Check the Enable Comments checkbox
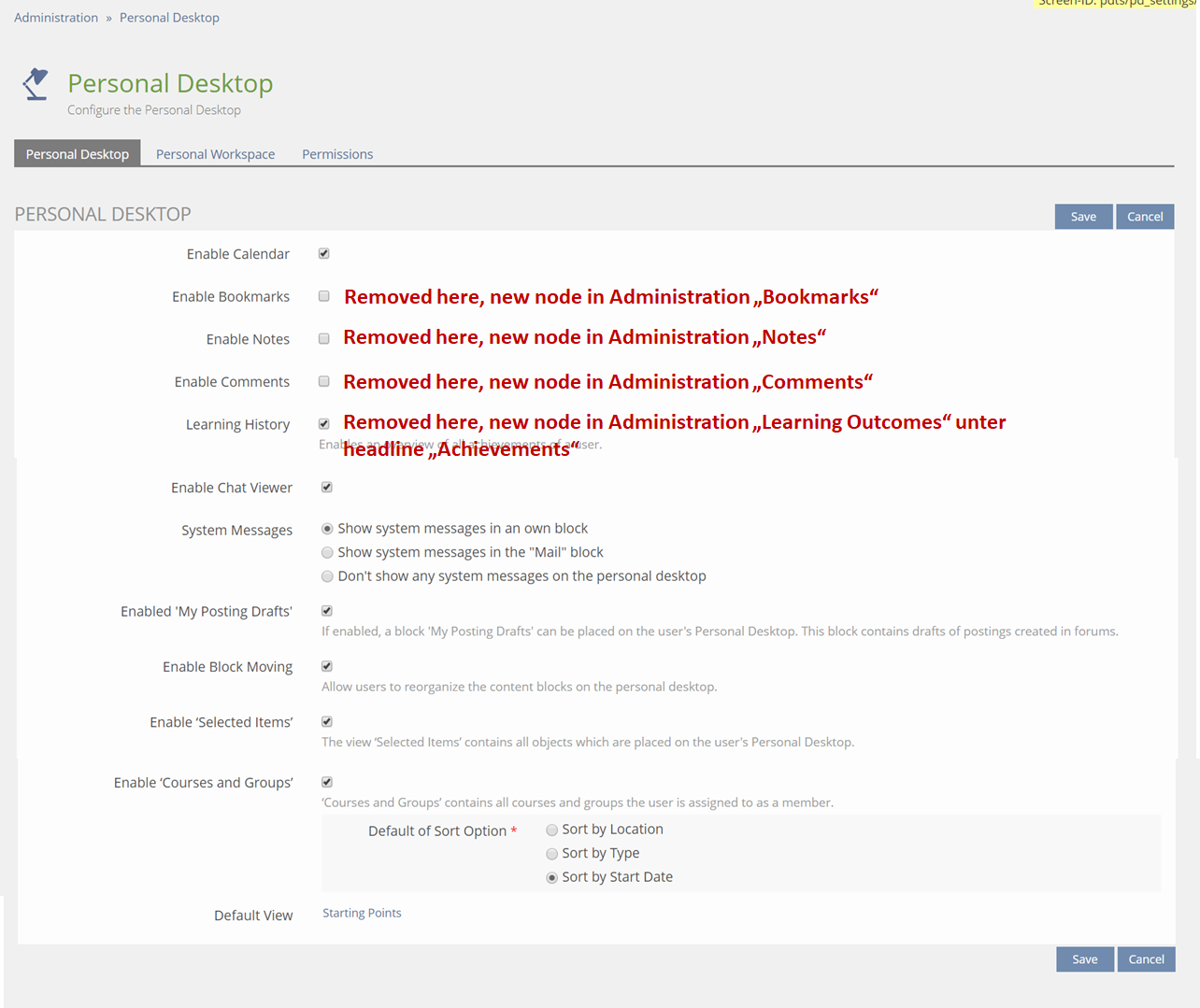The width and height of the screenshot is (1200, 1008). point(324,381)
